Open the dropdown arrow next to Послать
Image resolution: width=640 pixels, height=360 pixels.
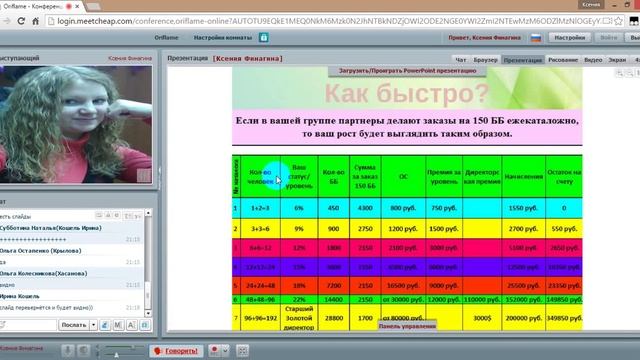93,325
